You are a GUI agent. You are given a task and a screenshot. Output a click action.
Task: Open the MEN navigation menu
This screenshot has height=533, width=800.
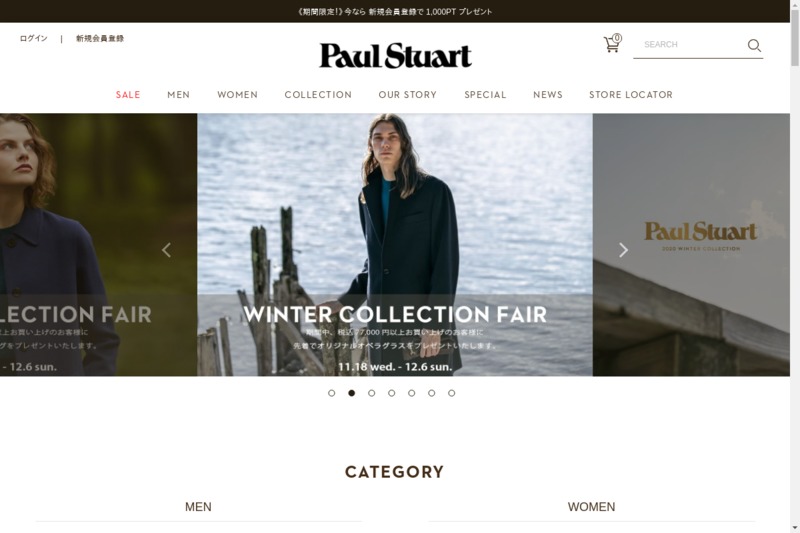coord(179,95)
